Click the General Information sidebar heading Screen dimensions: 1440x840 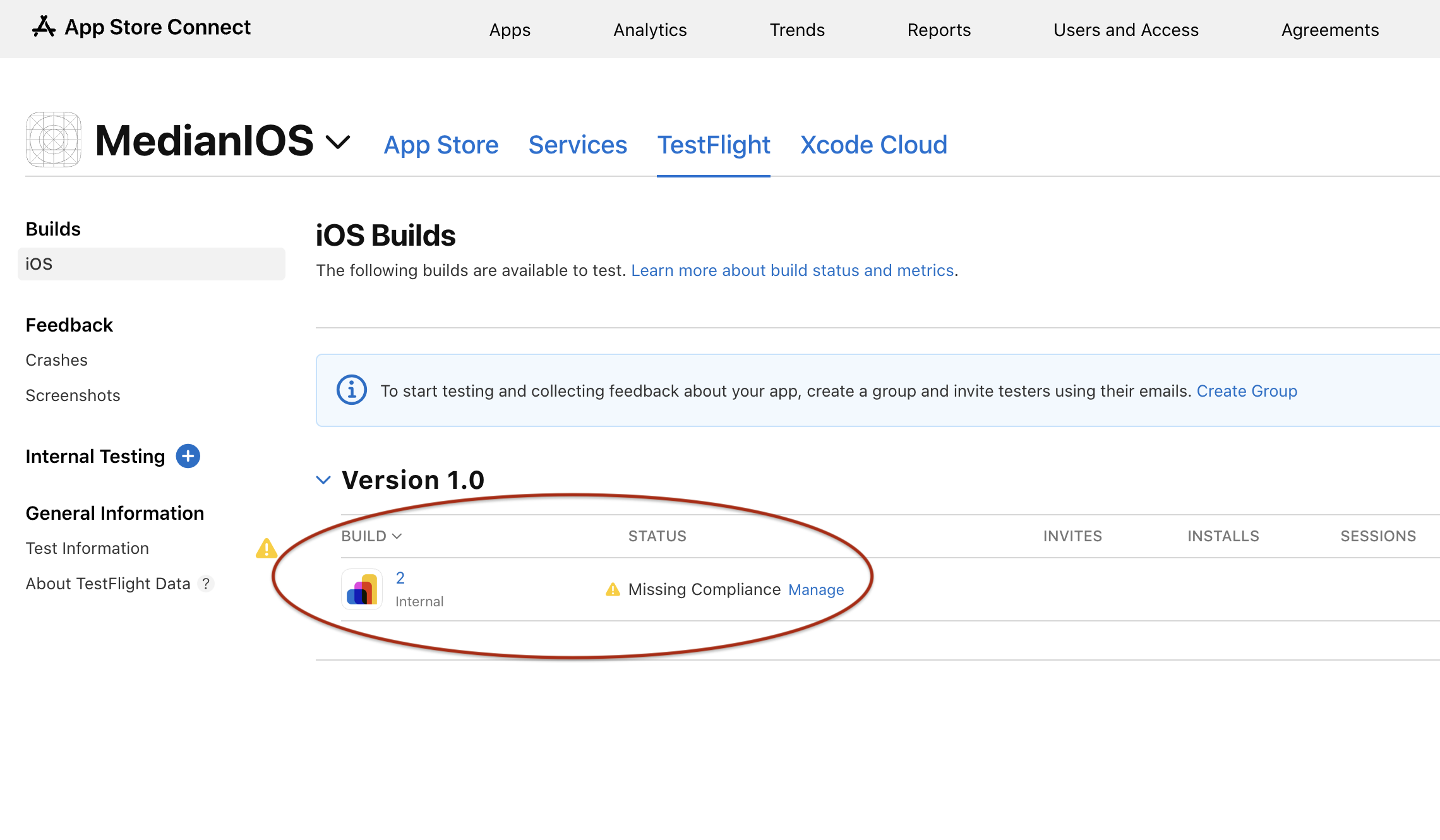(x=115, y=513)
